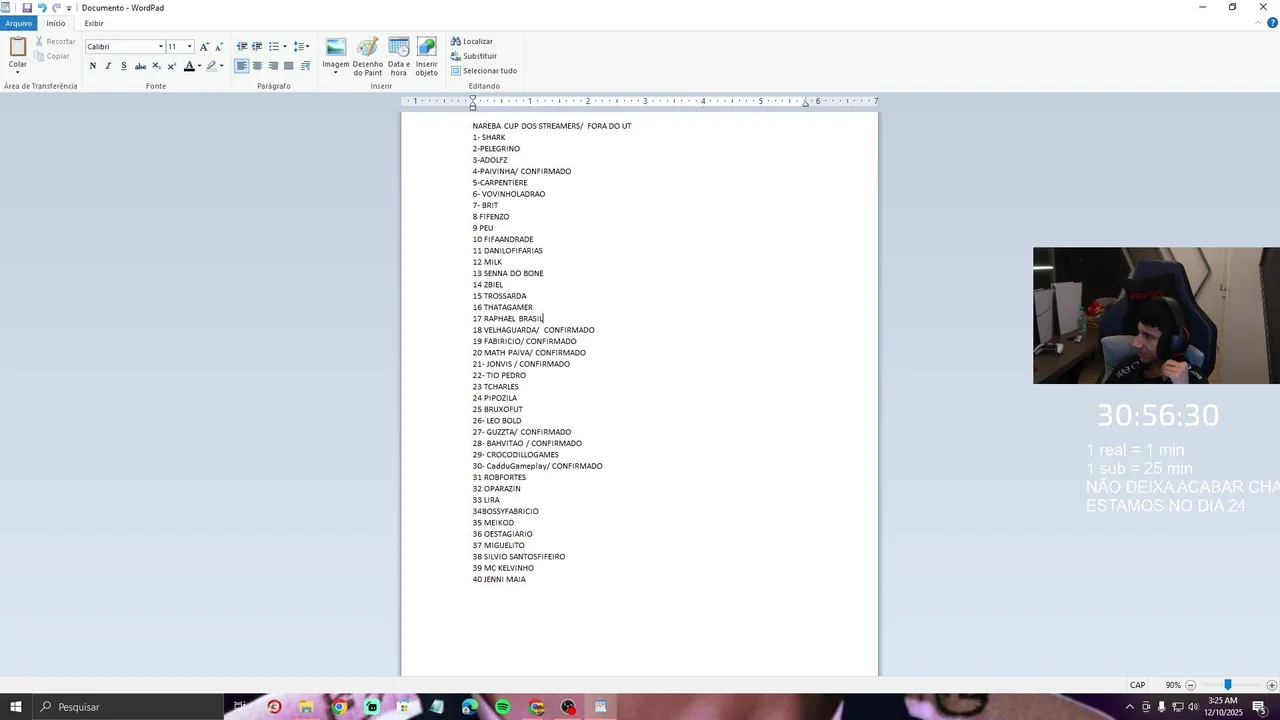Toggle bold (N) formatting
Image resolution: width=1280 pixels, height=720 pixels.
point(93,66)
